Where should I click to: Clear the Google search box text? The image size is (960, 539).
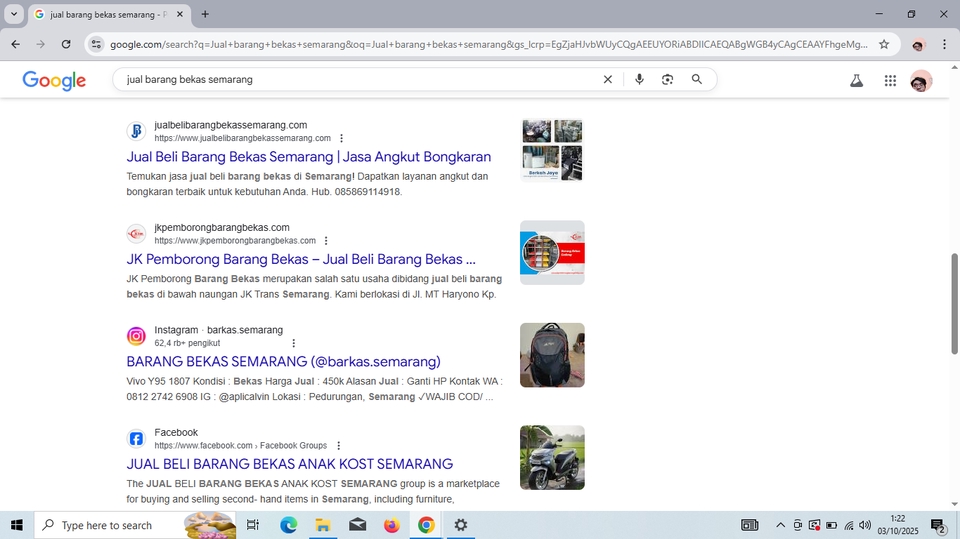pyautogui.click(x=607, y=79)
